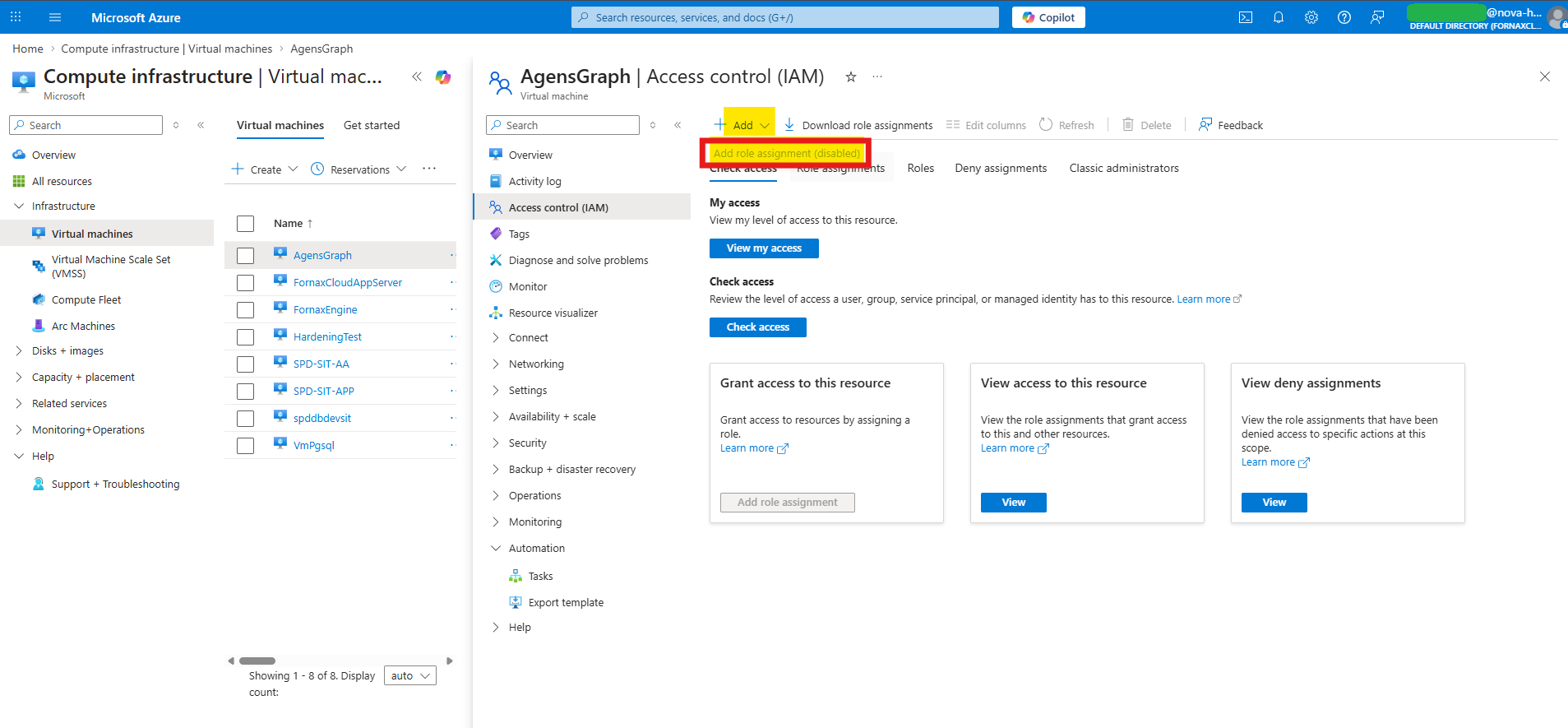
Task: Open the Reservations dropdown
Action: tap(359, 169)
